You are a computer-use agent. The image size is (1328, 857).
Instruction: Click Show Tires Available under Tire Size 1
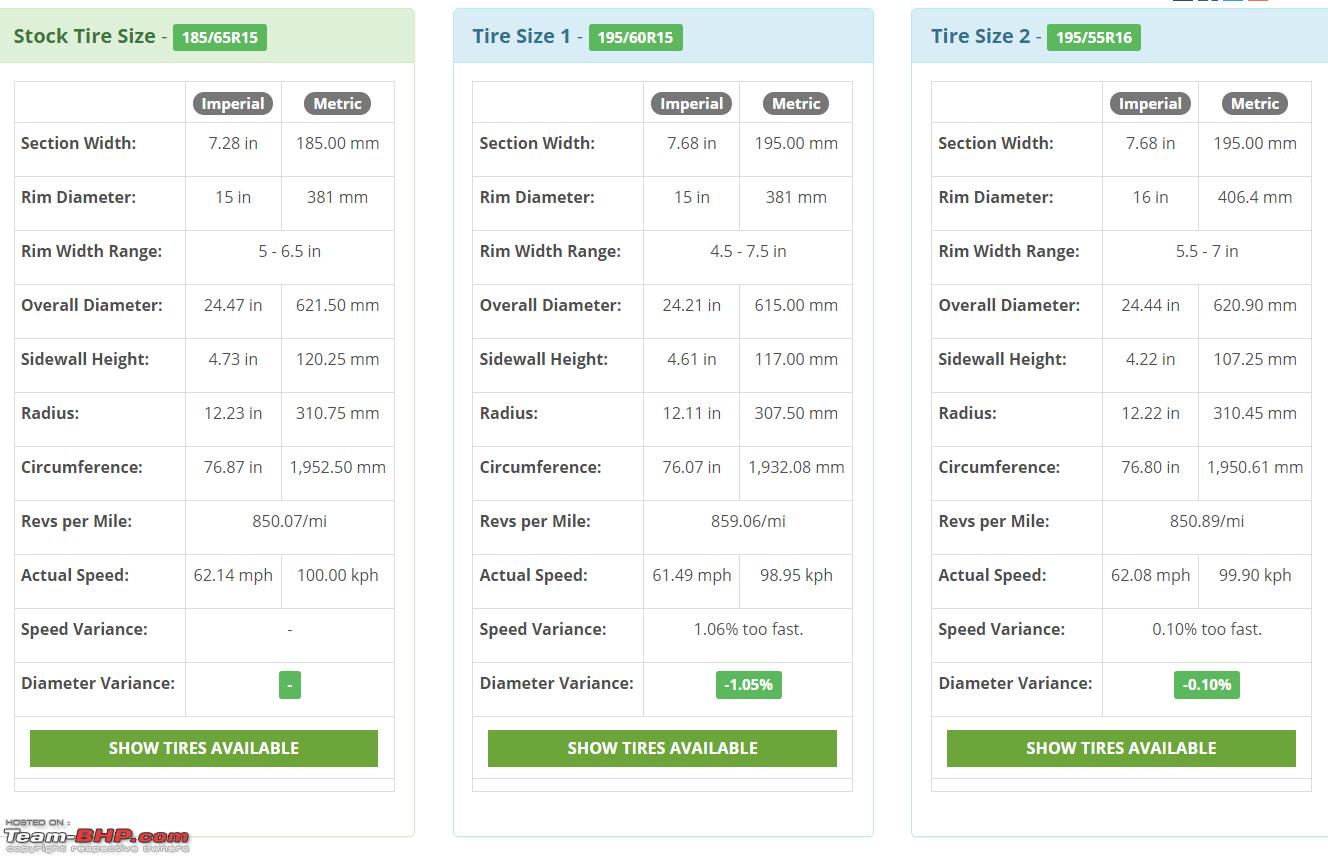tap(662, 748)
